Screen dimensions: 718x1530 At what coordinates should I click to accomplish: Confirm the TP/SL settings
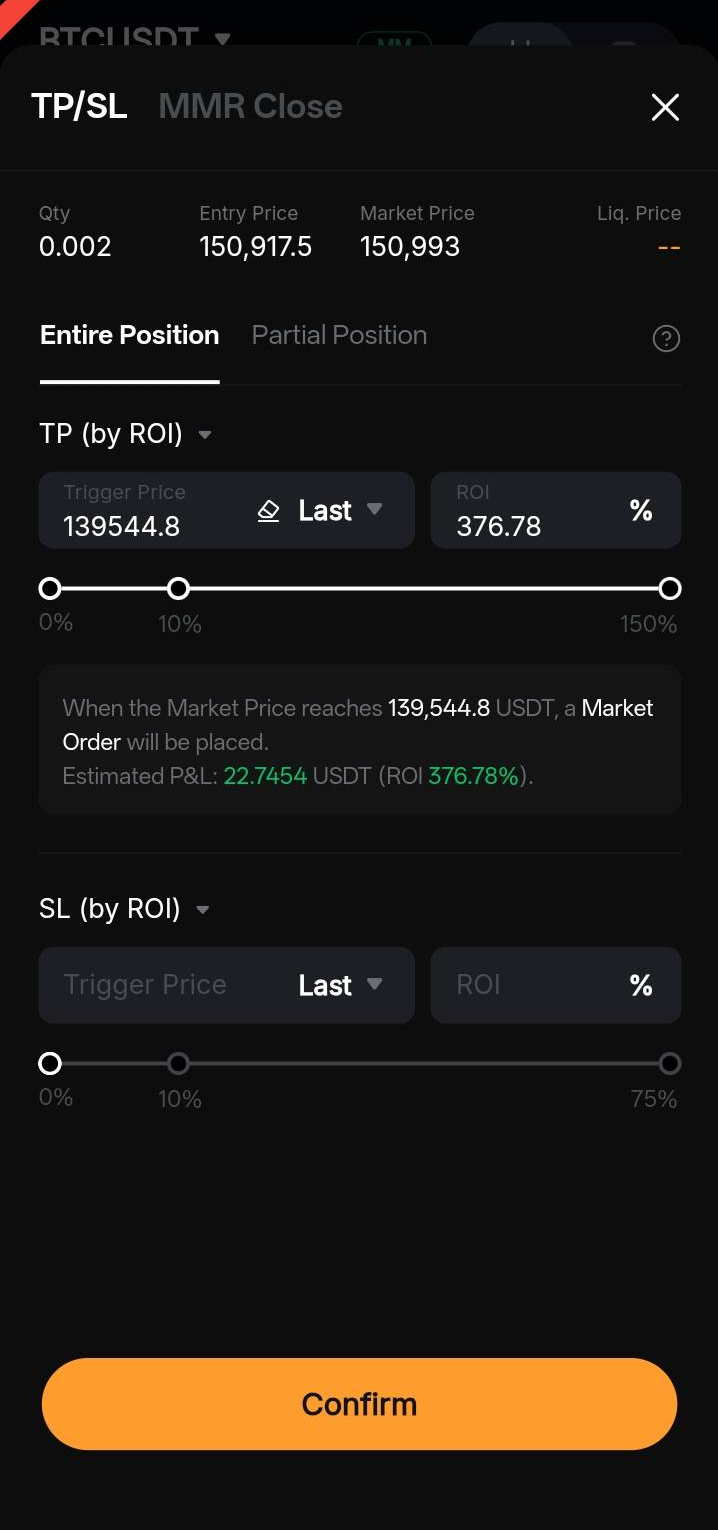(359, 1404)
